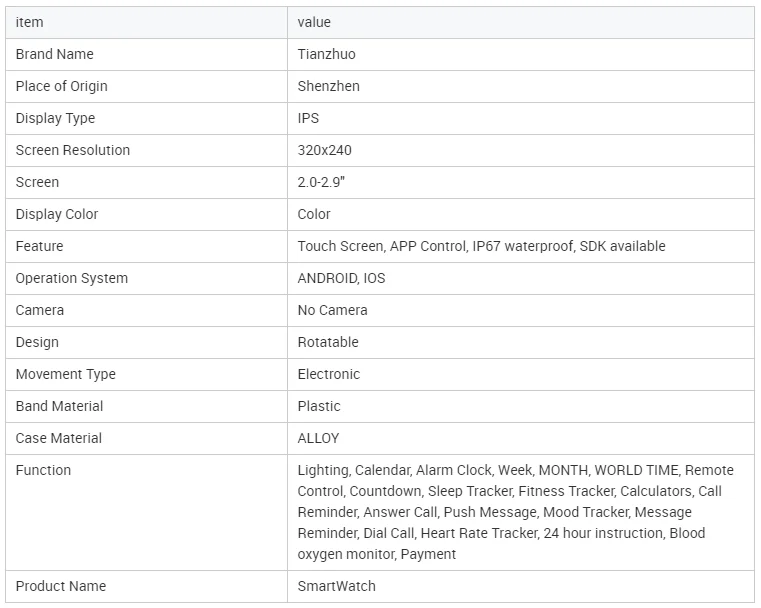Select the 'ANDROID, IOS' value cell

pos(341,278)
